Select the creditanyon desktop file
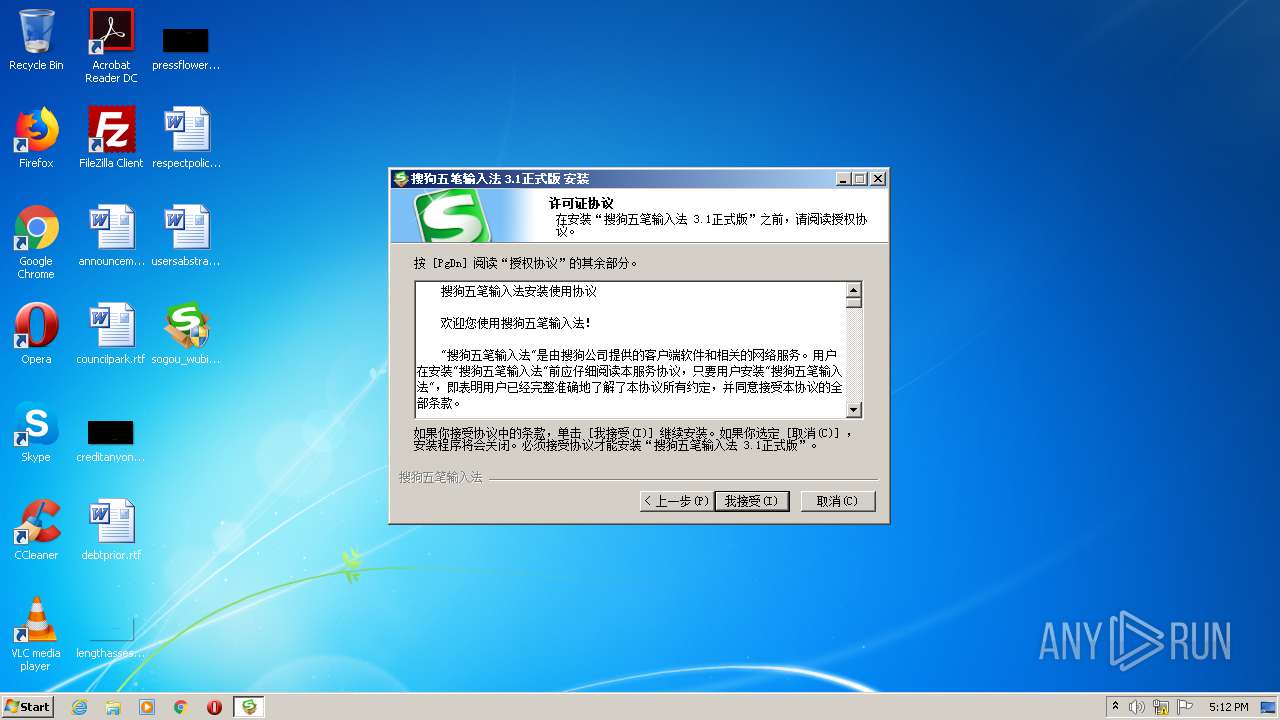Screen dimensions: 1280x720 pyautogui.click(x=111, y=440)
